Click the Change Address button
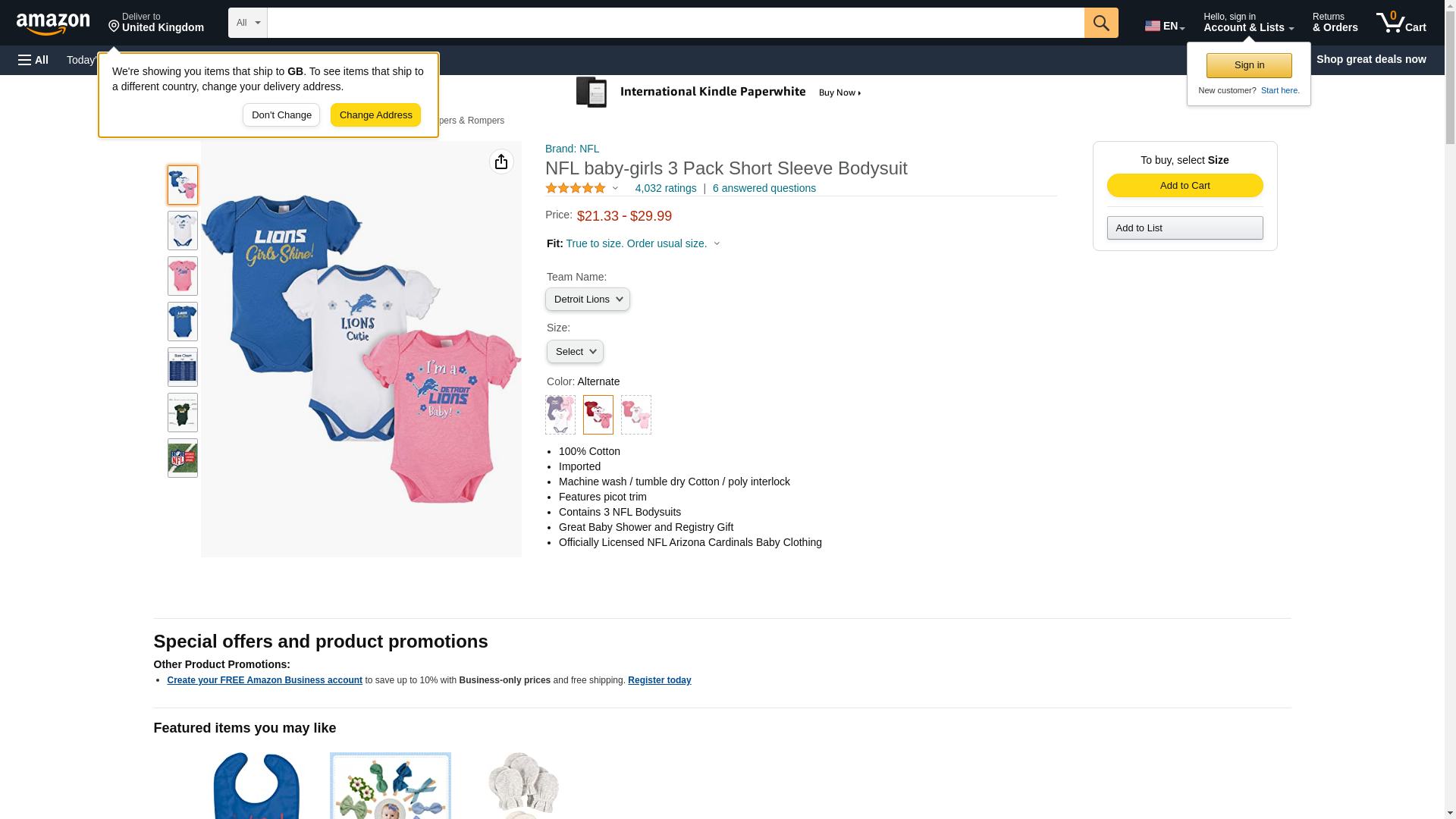Image resolution: width=1456 pixels, height=819 pixels. point(375,115)
